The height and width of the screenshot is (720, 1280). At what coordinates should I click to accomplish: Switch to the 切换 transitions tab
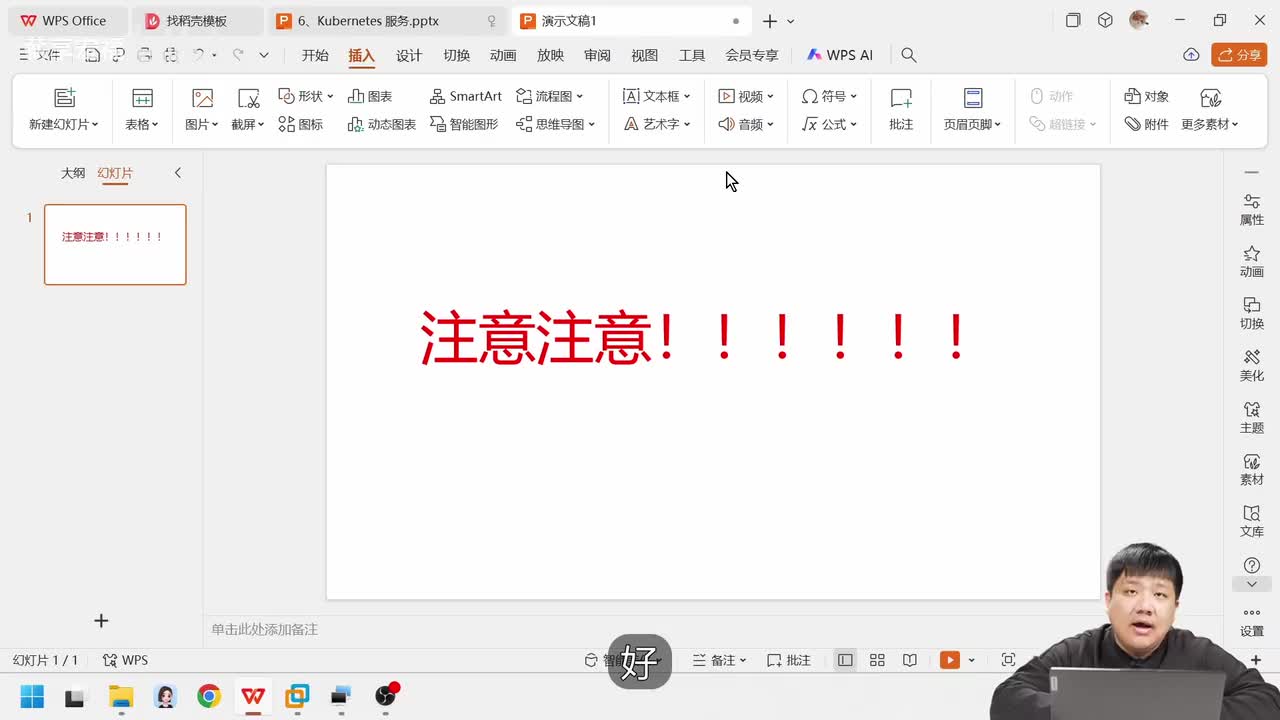tap(456, 55)
